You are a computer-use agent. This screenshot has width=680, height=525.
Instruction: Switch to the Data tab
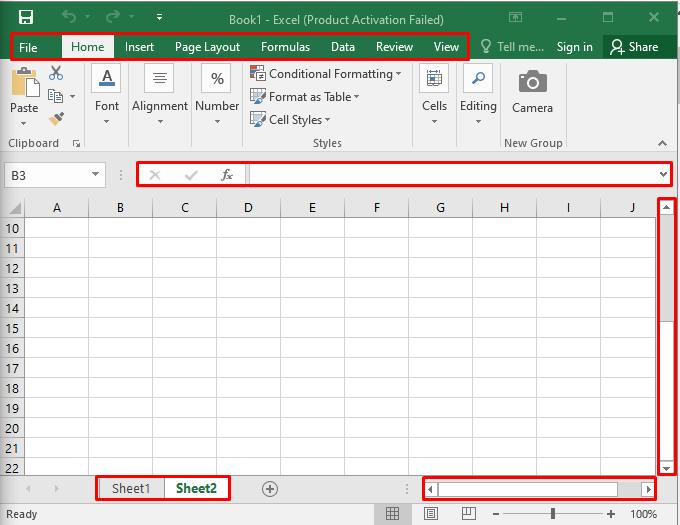(343, 47)
